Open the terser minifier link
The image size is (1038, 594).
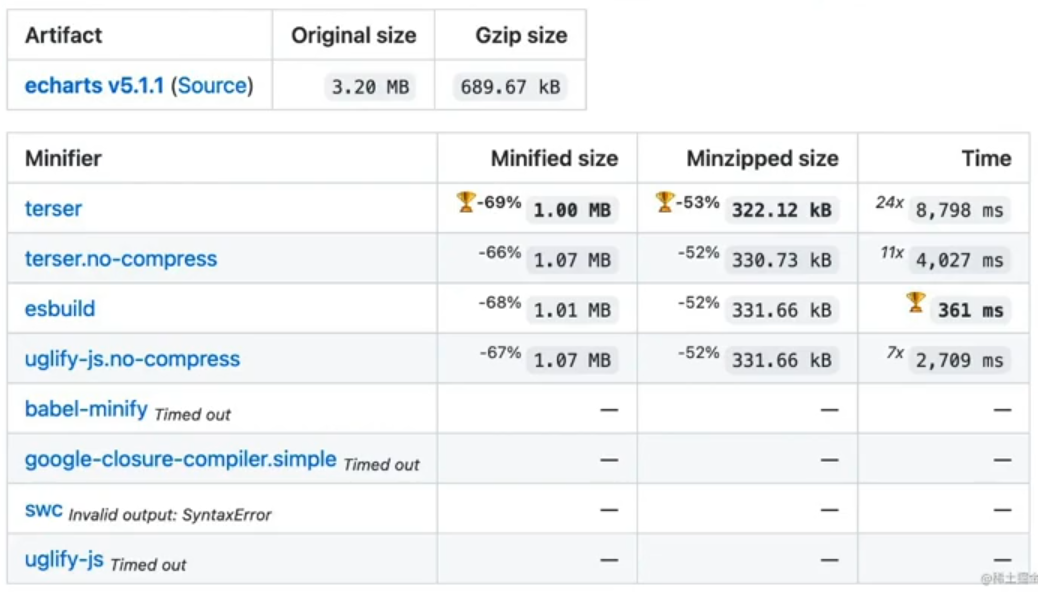[53, 209]
